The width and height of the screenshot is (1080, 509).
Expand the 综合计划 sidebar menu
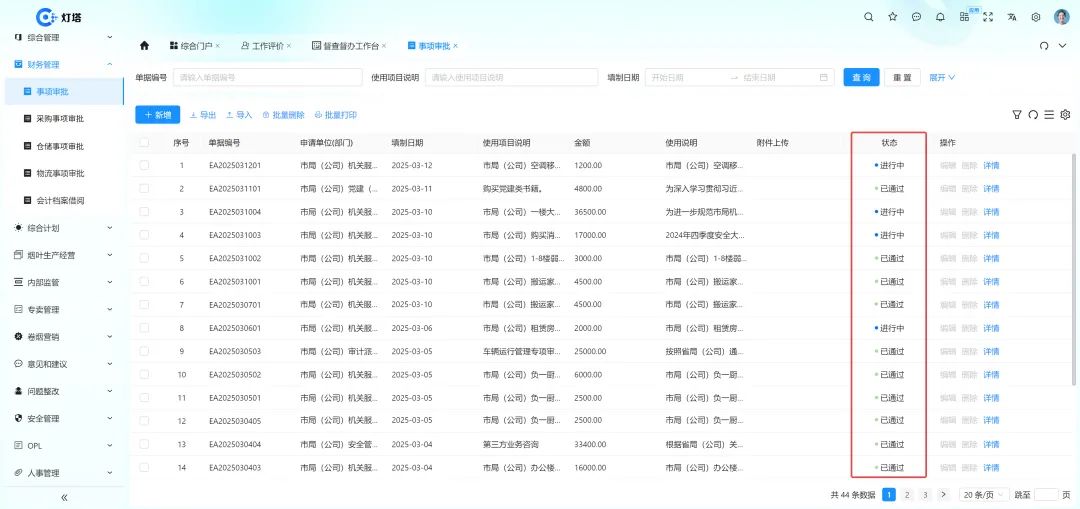pos(63,227)
